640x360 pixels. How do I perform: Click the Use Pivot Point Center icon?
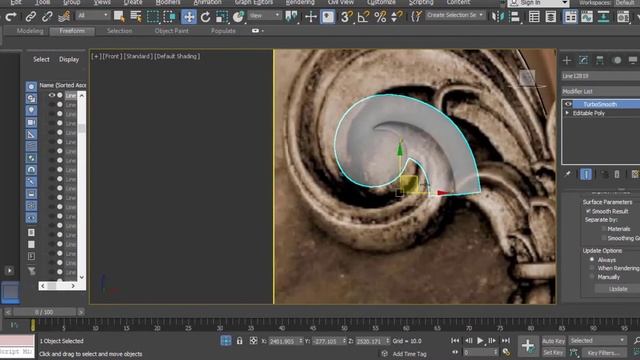(x=291, y=17)
